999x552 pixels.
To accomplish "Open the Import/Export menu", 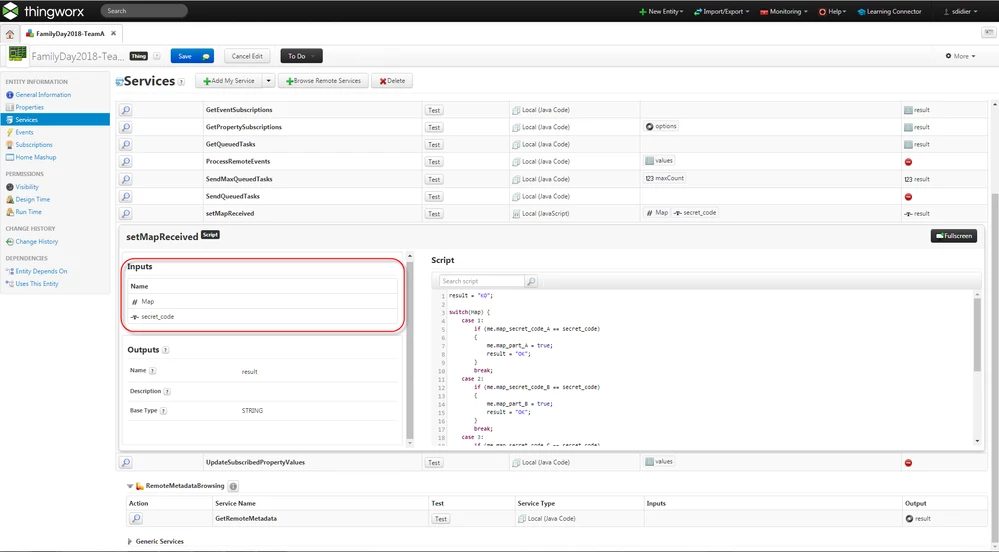I will pyautogui.click(x=721, y=11).
